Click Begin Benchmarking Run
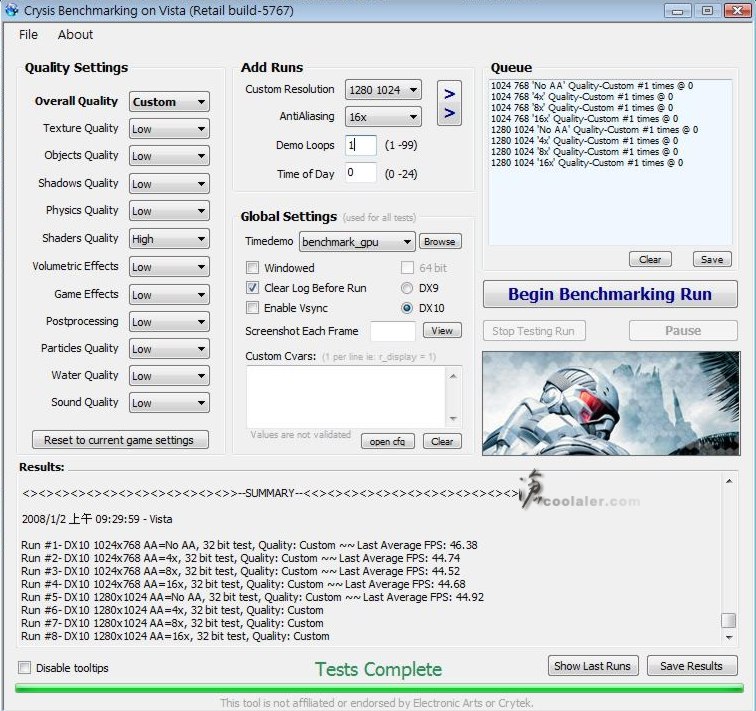756x711 pixels. (x=610, y=294)
